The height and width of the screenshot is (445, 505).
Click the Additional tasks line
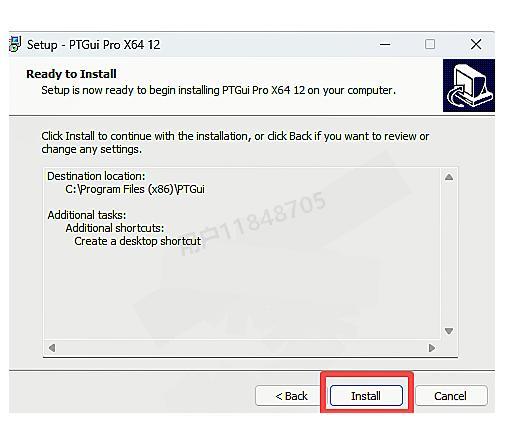[87, 215]
